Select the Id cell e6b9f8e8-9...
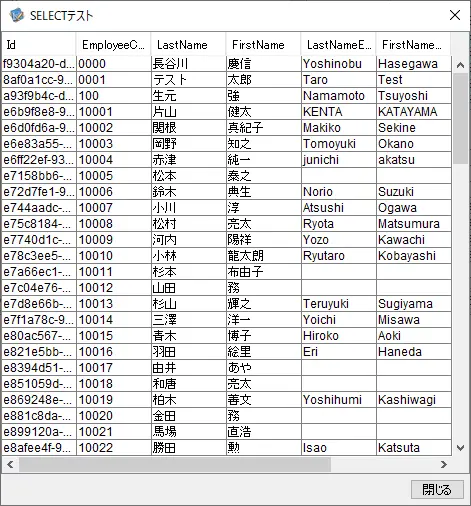Viewport: 471px width, 506px height. [39, 112]
